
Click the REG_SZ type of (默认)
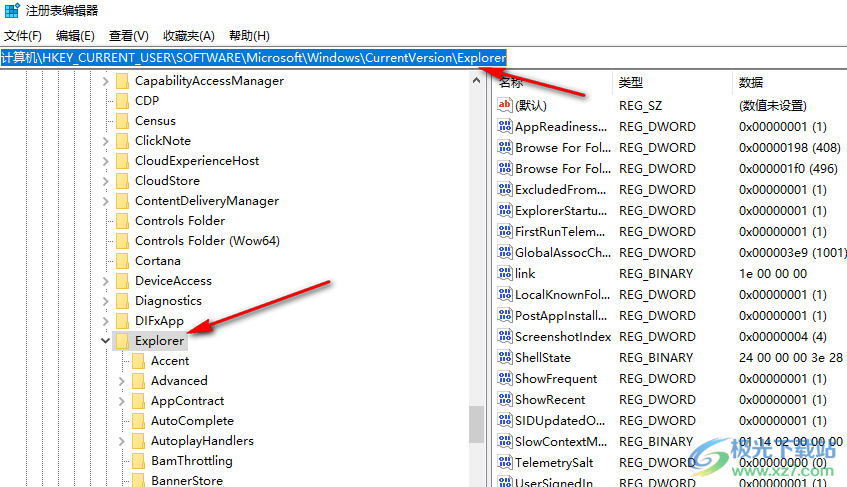tap(640, 105)
